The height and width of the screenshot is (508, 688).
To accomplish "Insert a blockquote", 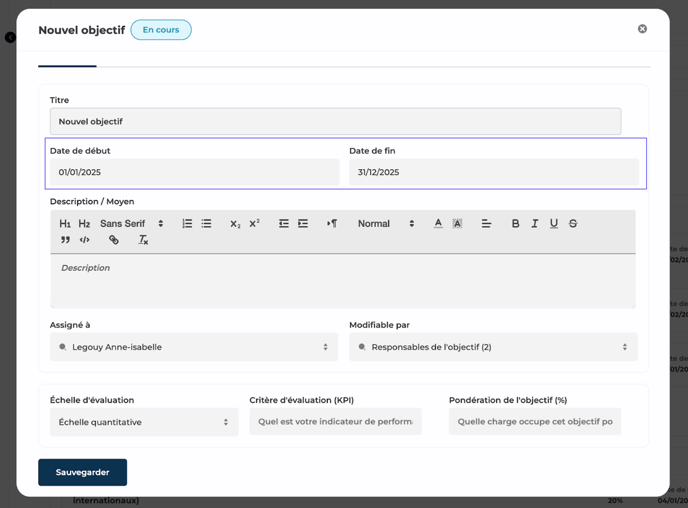I will click(65, 240).
